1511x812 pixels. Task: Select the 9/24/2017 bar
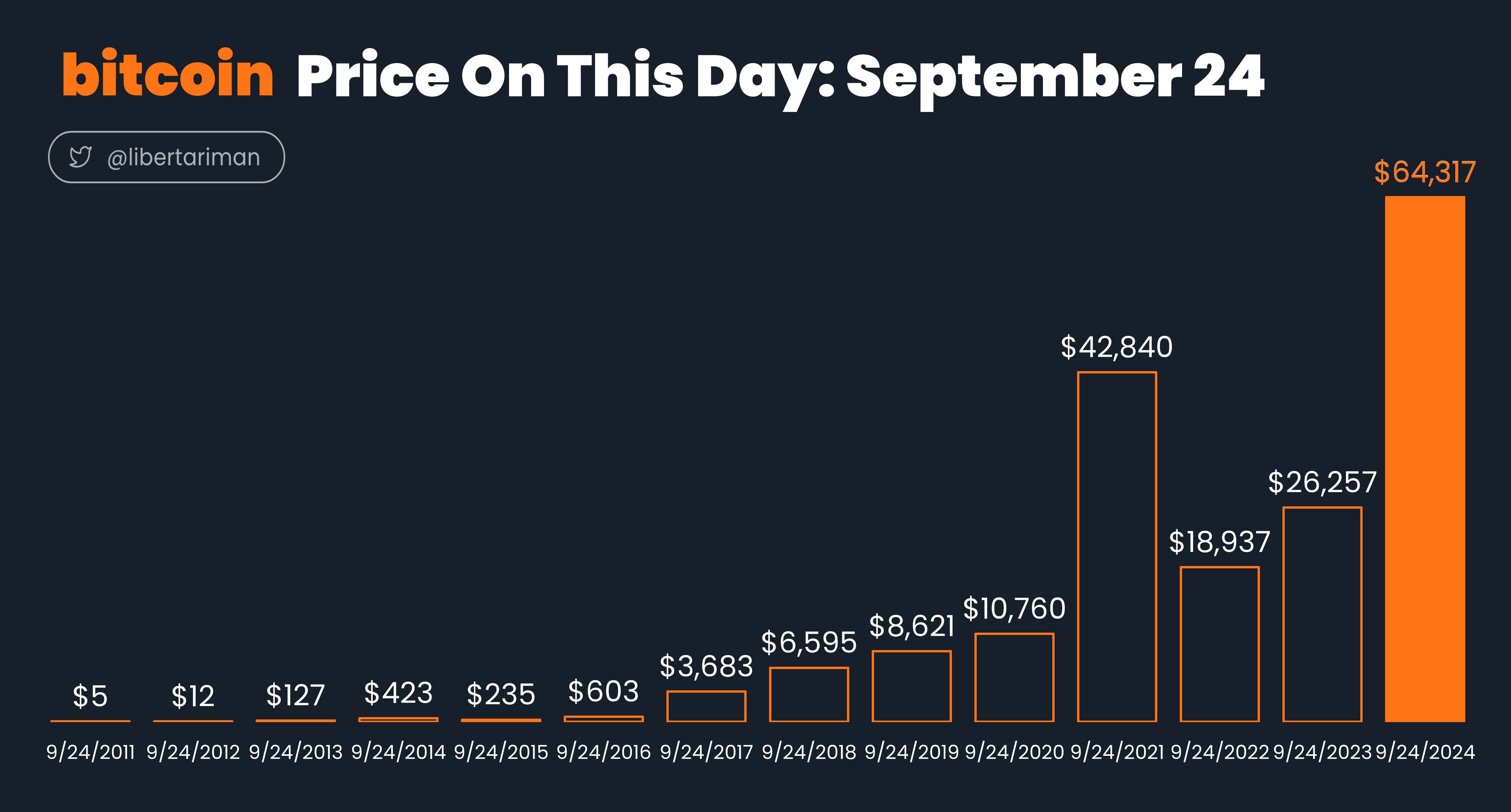[x=706, y=706]
